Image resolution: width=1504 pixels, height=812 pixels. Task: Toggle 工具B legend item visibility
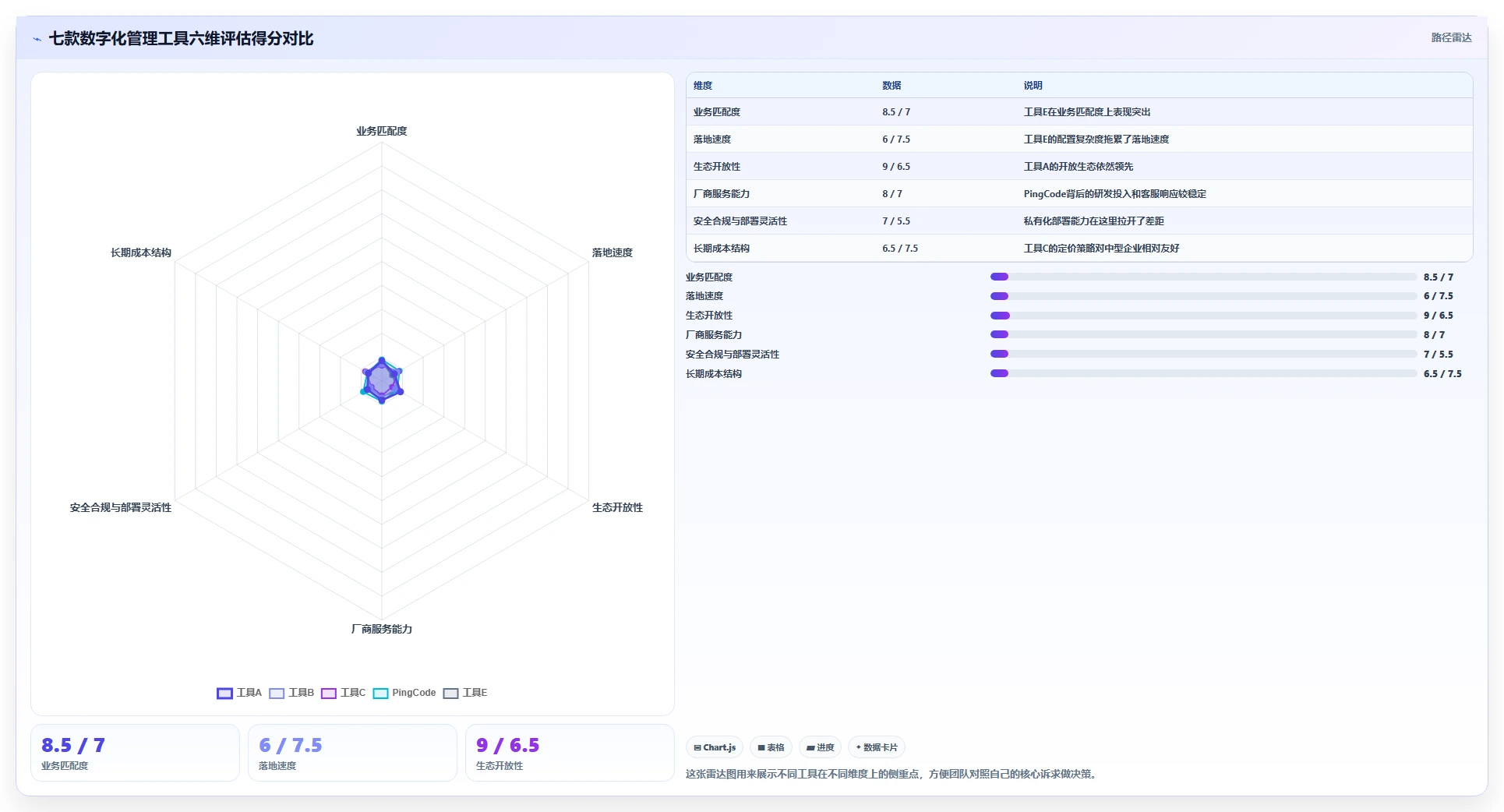click(291, 693)
